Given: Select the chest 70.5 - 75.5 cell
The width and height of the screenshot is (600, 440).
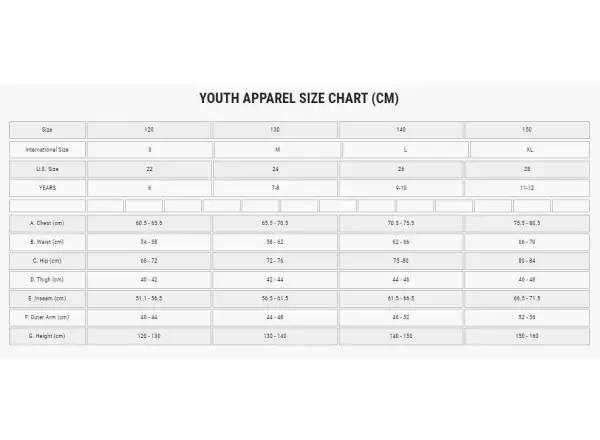Looking at the screenshot, I should pos(401,223).
